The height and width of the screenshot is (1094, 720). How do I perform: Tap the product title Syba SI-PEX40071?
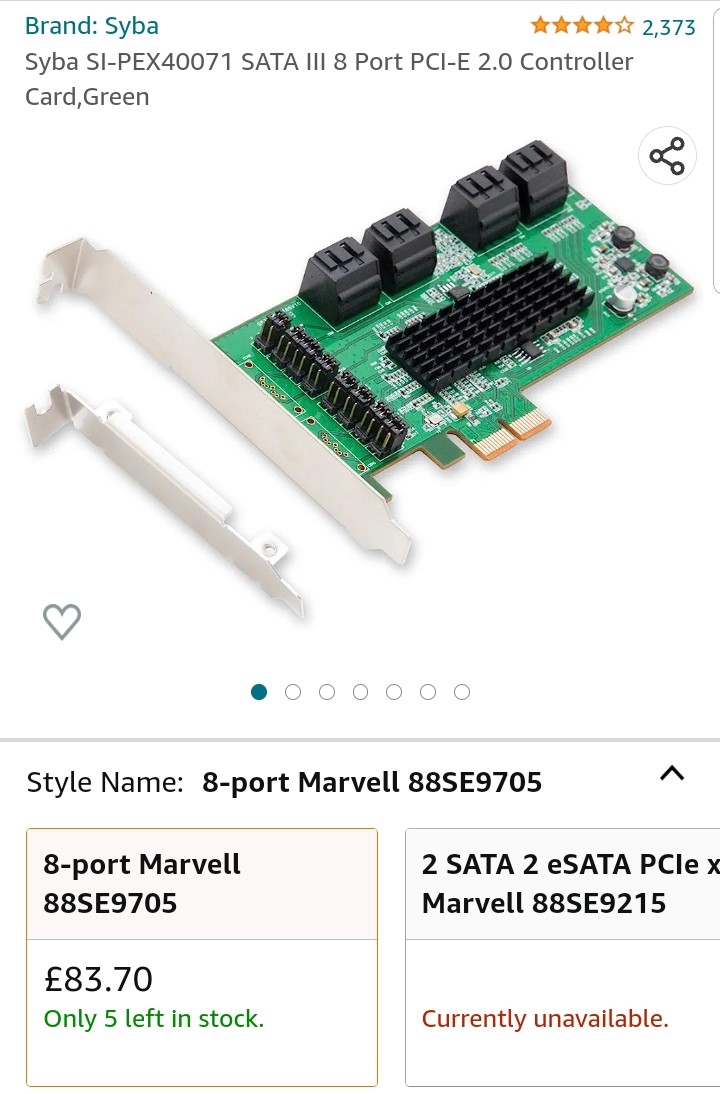(329, 79)
